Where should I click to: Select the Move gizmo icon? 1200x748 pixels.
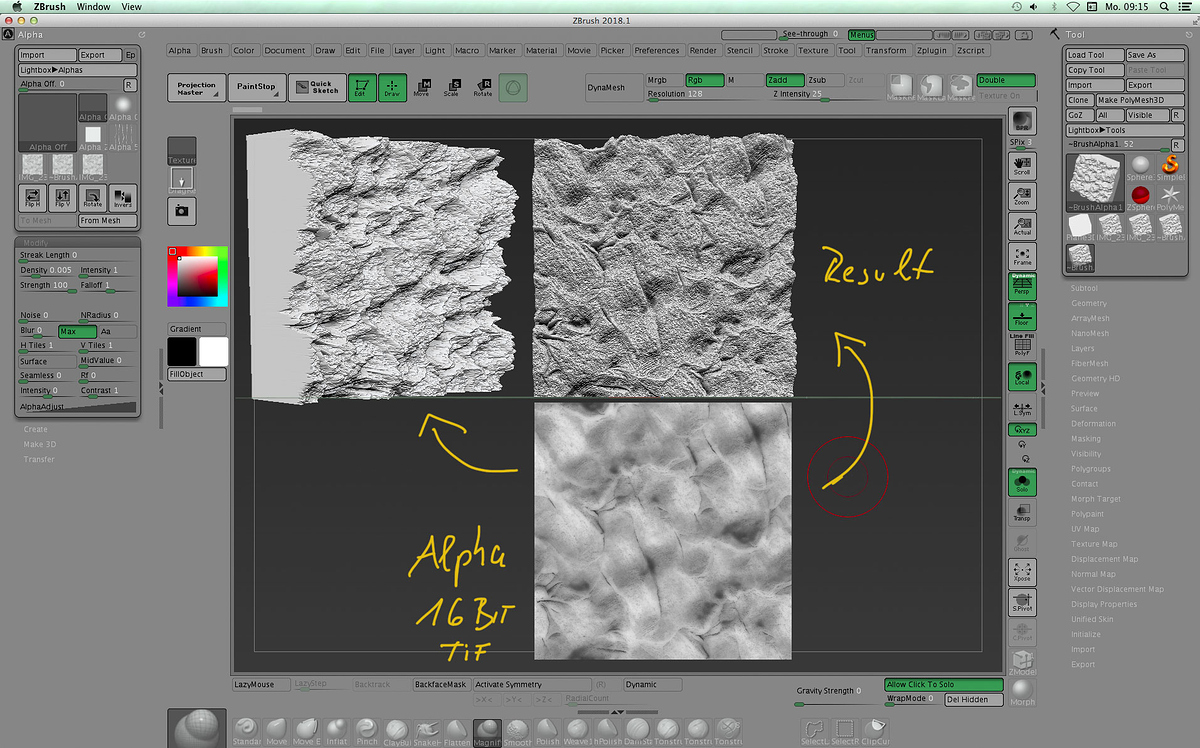pos(422,88)
